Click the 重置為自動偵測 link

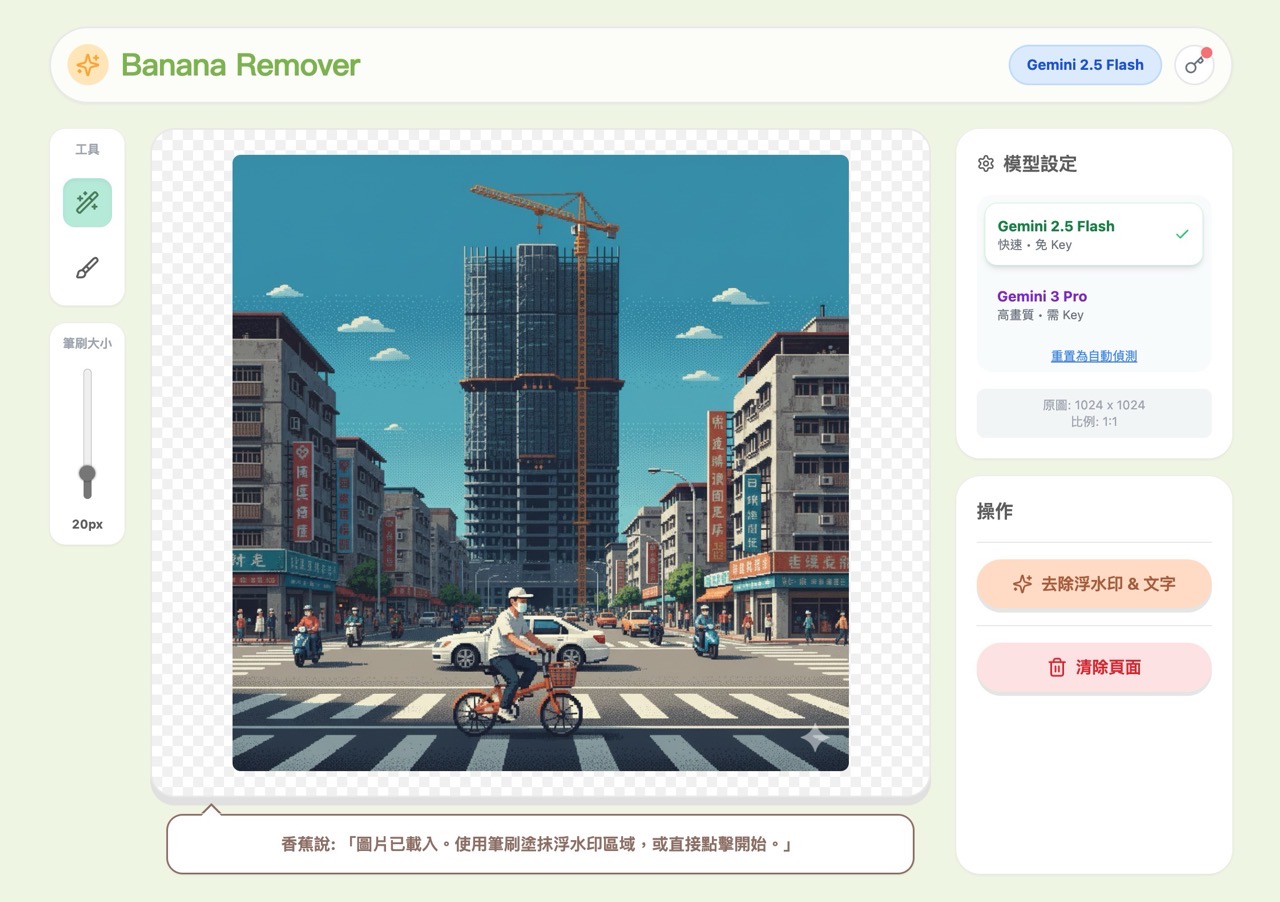(x=1093, y=356)
